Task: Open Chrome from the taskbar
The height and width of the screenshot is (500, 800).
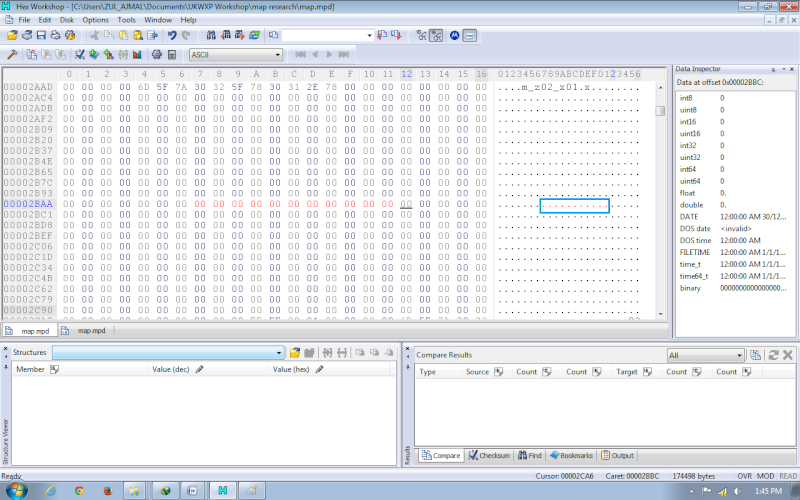Action: tap(79, 491)
